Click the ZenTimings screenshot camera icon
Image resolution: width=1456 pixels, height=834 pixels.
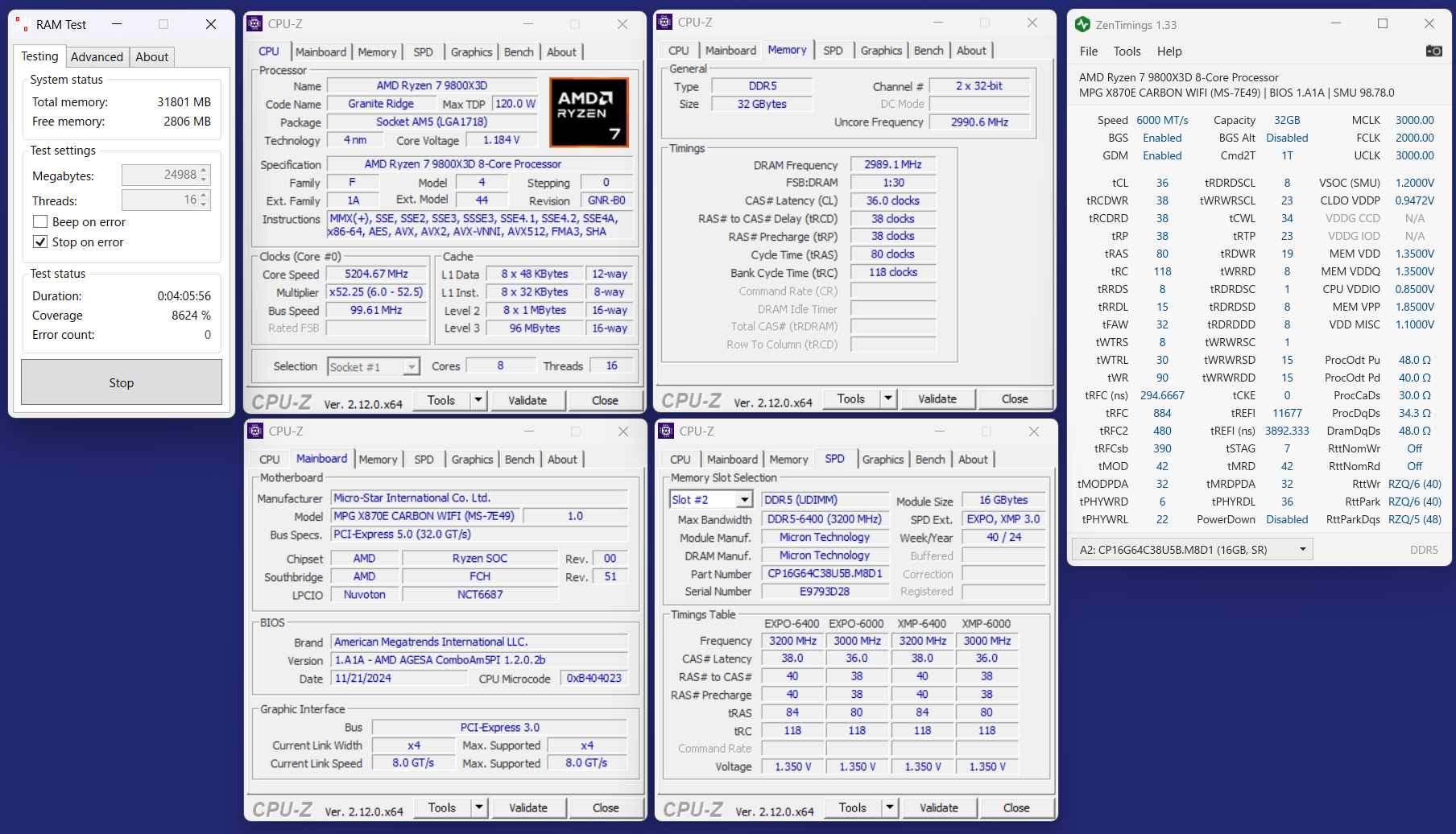(x=1433, y=51)
